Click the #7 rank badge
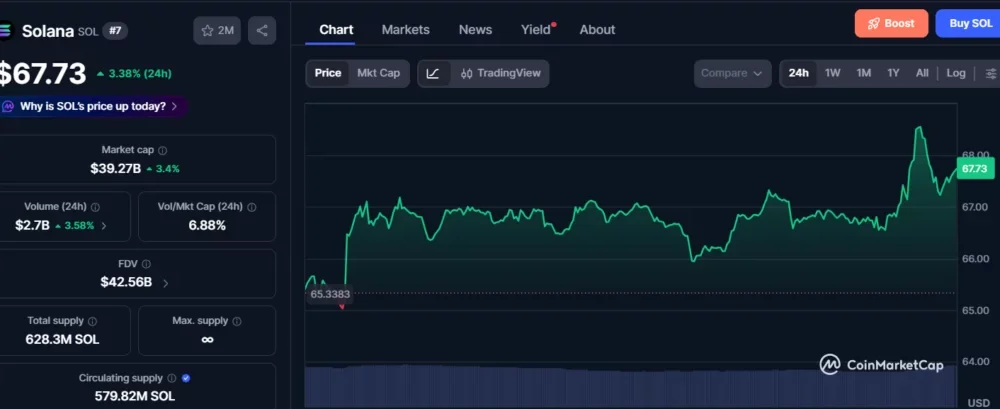 (x=115, y=31)
